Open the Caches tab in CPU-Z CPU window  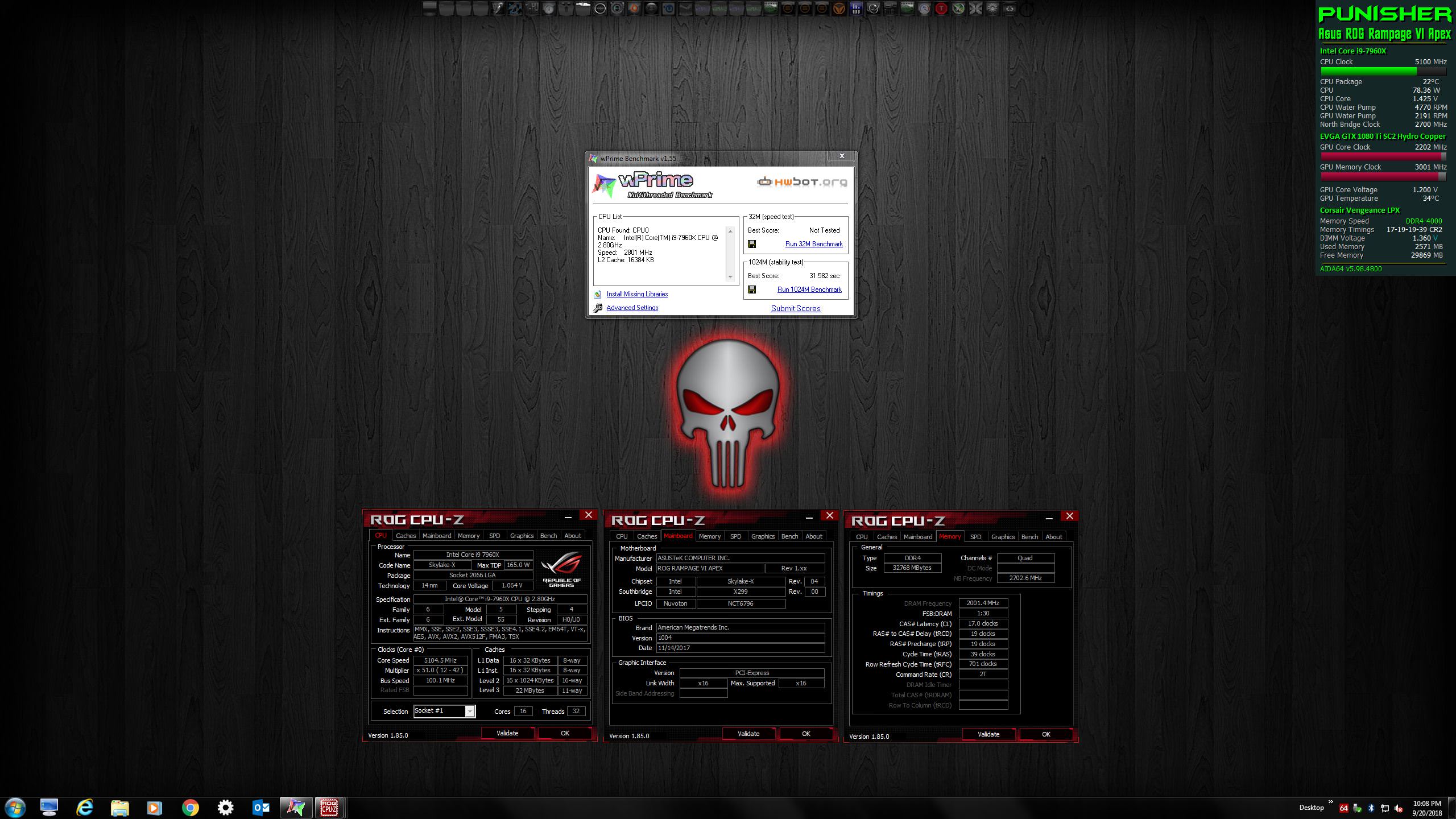point(406,536)
